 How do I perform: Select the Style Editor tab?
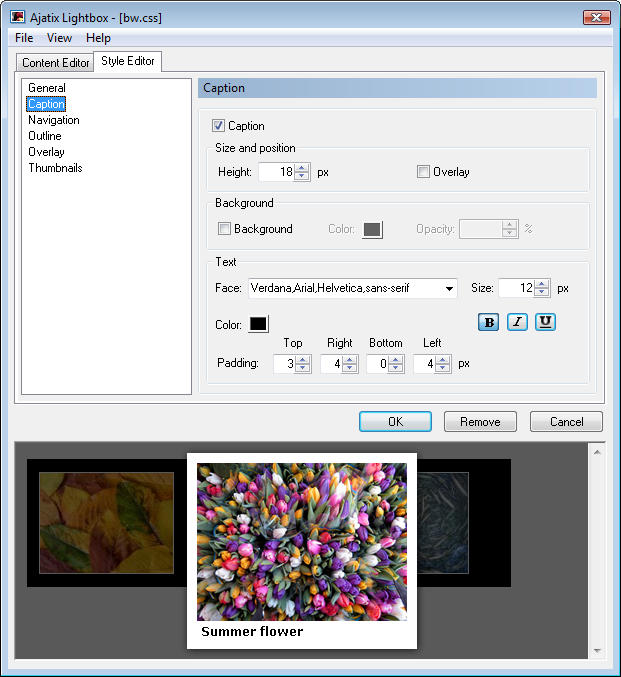coord(128,61)
